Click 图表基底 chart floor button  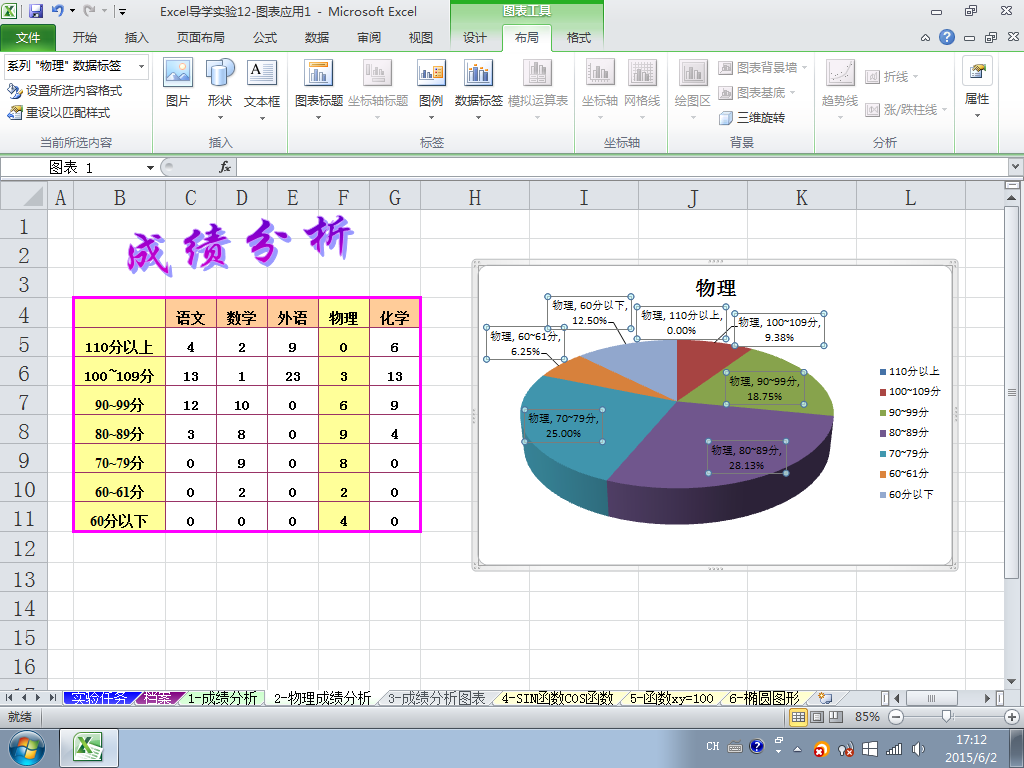[x=756, y=93]
